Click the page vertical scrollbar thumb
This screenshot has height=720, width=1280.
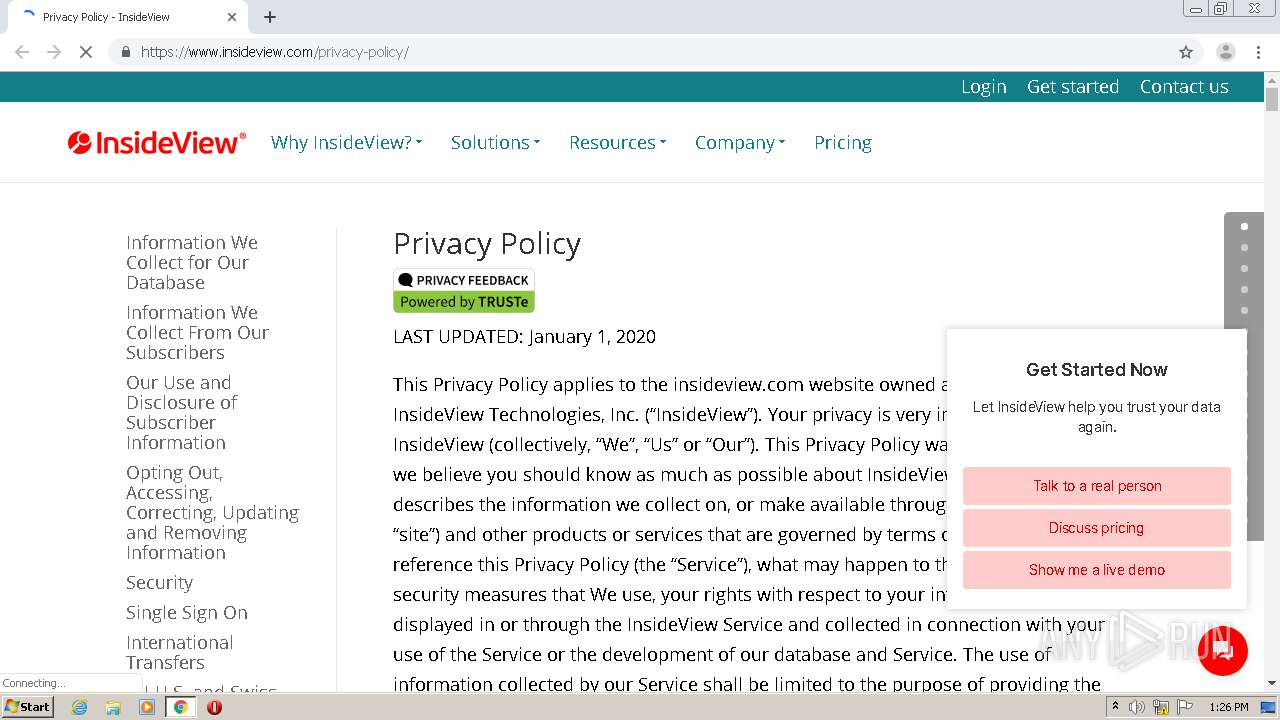click(x=1272, y=99)
